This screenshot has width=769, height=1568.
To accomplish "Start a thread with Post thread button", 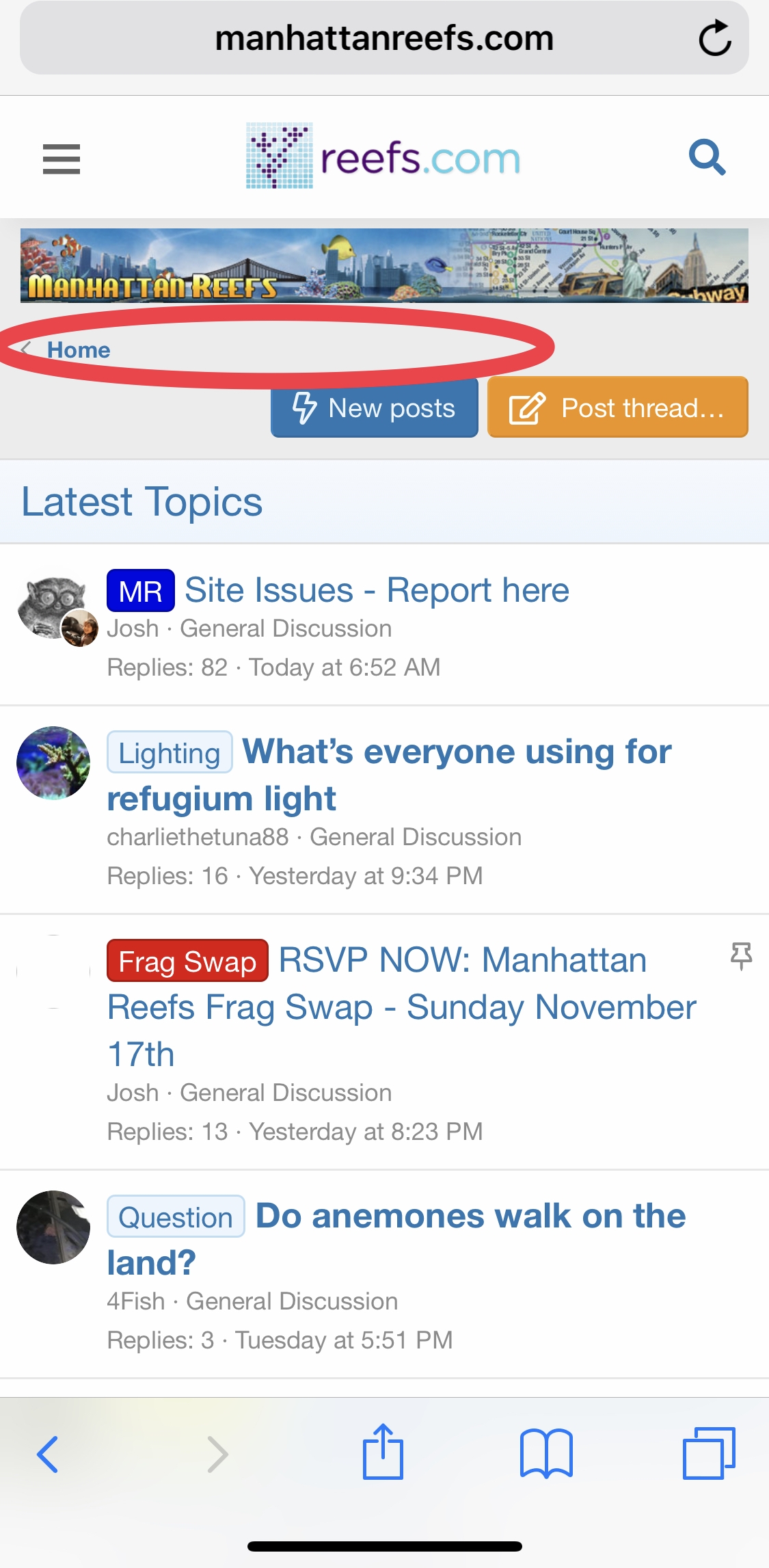I will (x=617, y=408).
